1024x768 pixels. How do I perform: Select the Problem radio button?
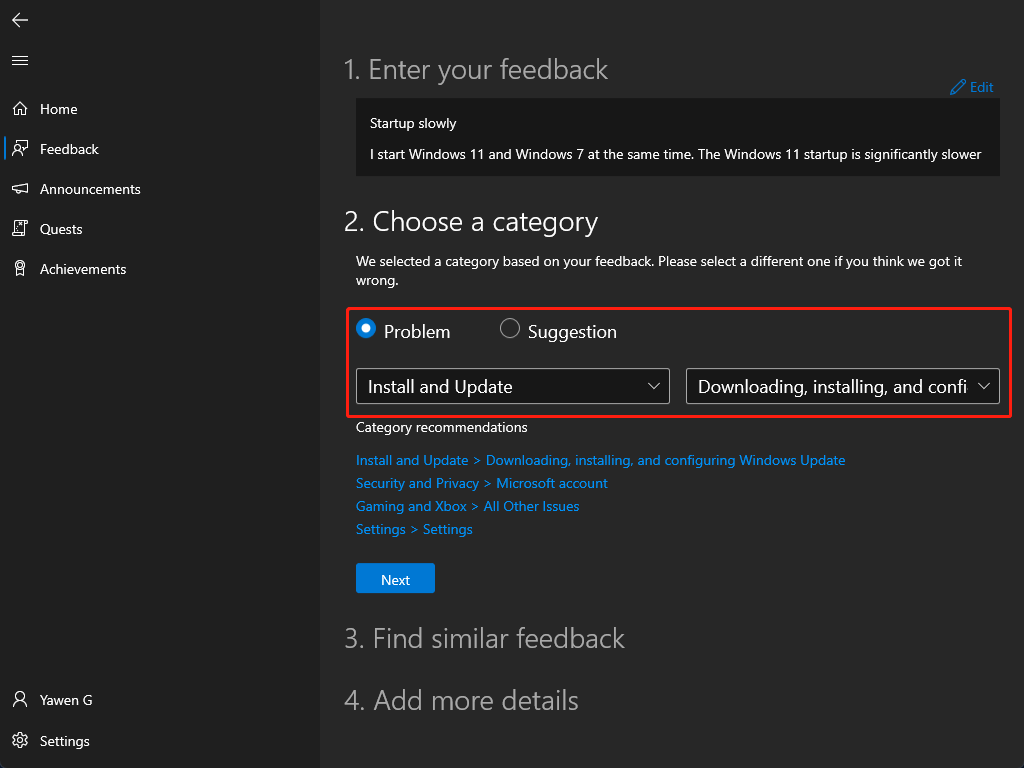(366, 329)
